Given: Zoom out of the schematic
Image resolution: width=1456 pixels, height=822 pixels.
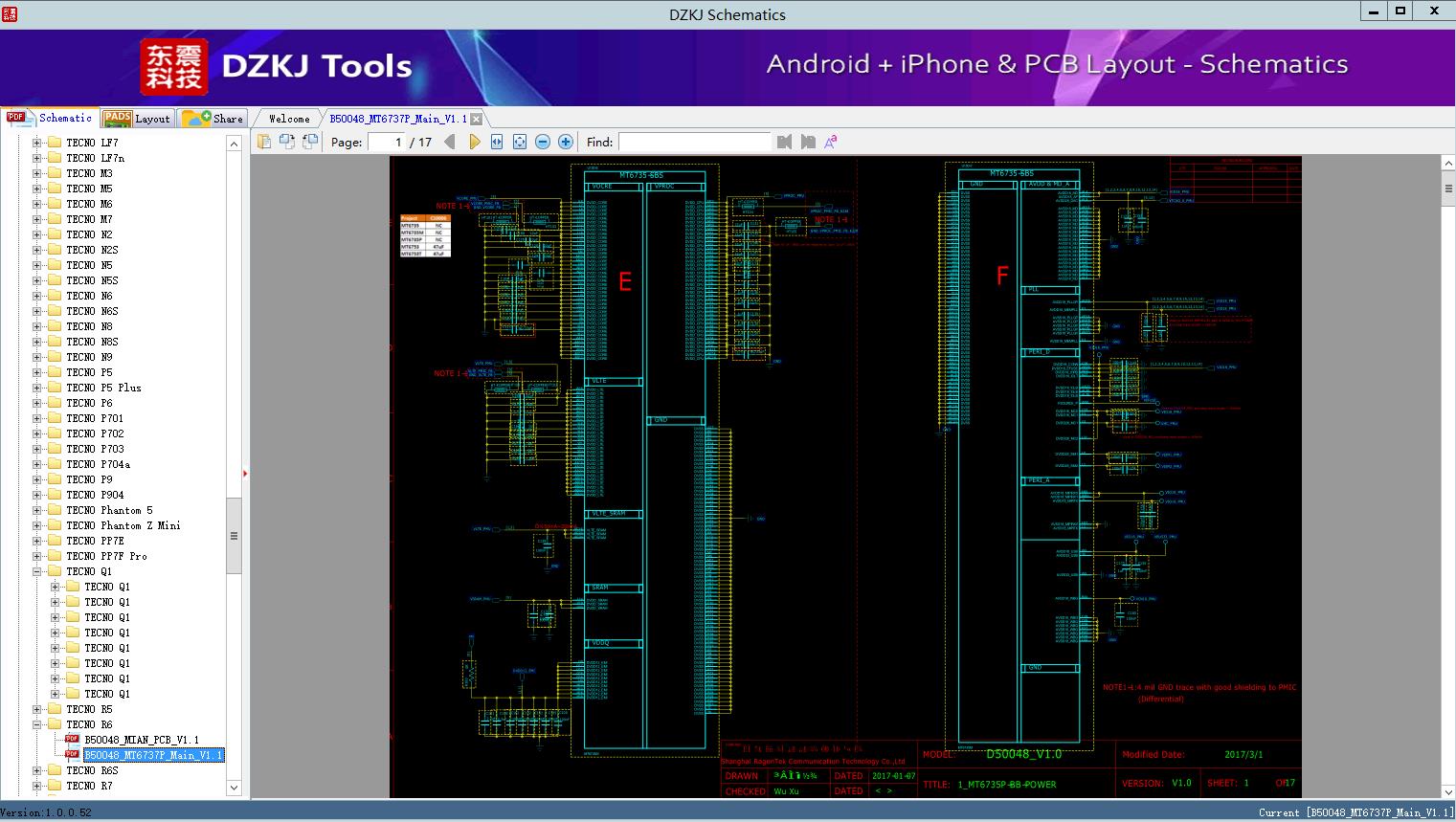Looking at the screenshot, I should pyautogui.click(x=543, y=142).
